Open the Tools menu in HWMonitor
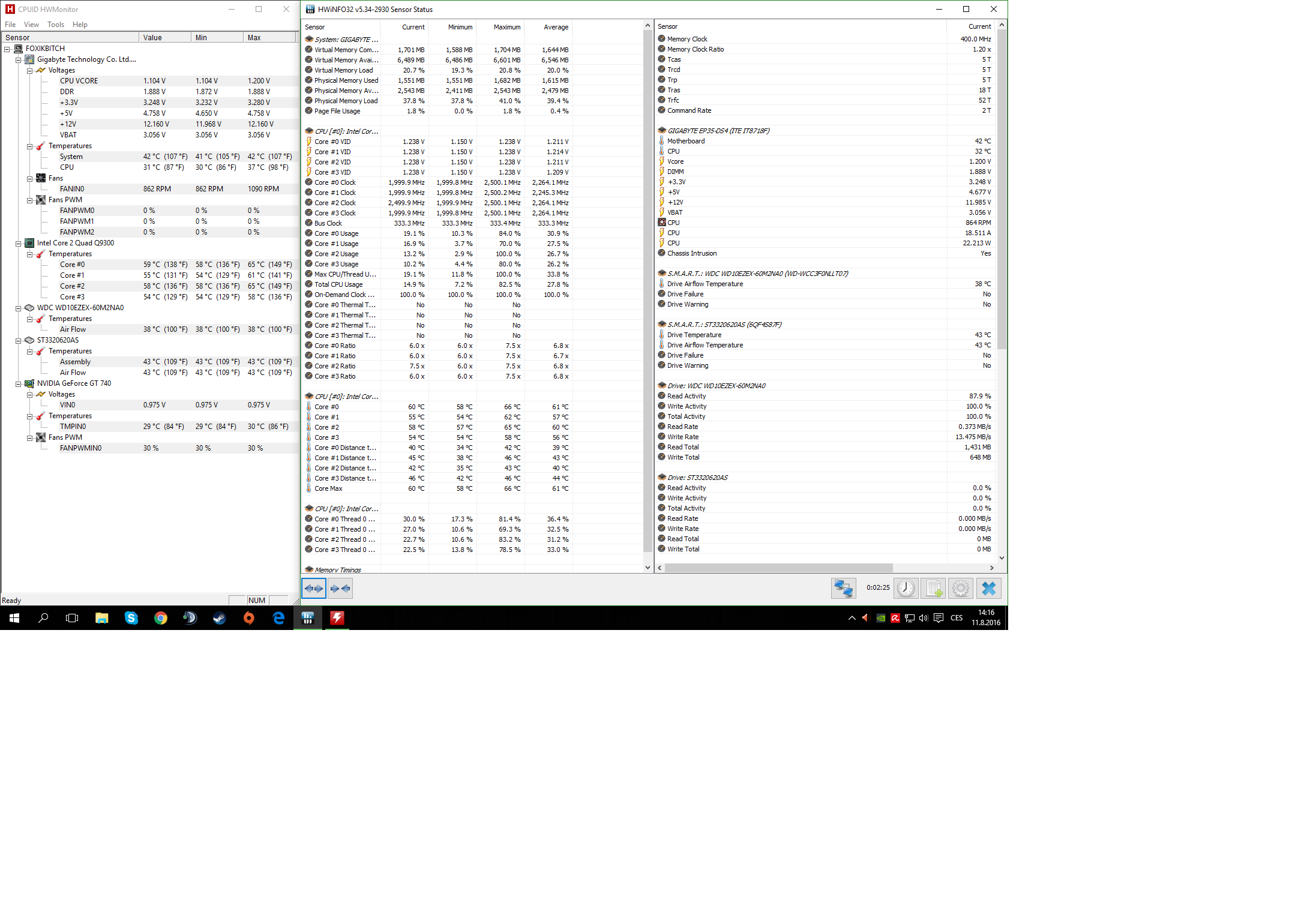The image size is (1316, 921). tap(56, 25)
